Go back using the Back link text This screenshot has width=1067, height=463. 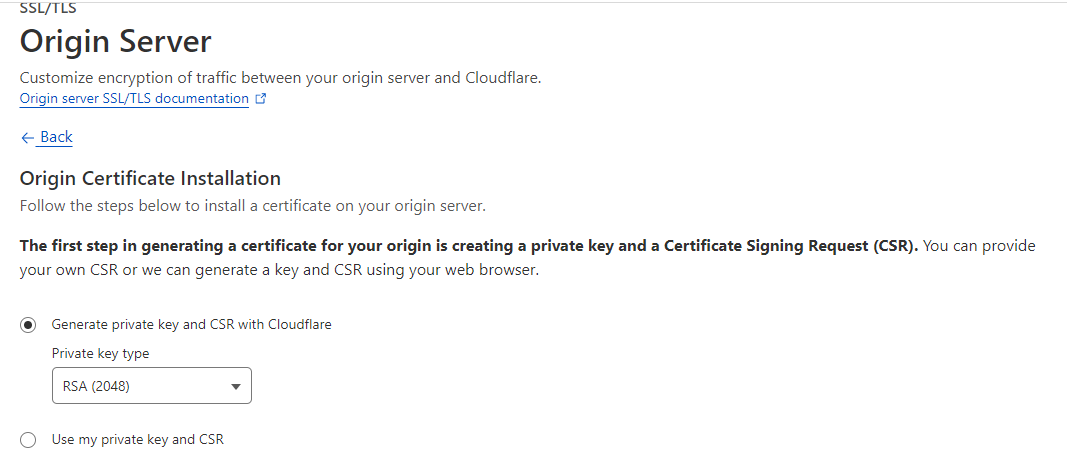(56, 137)
